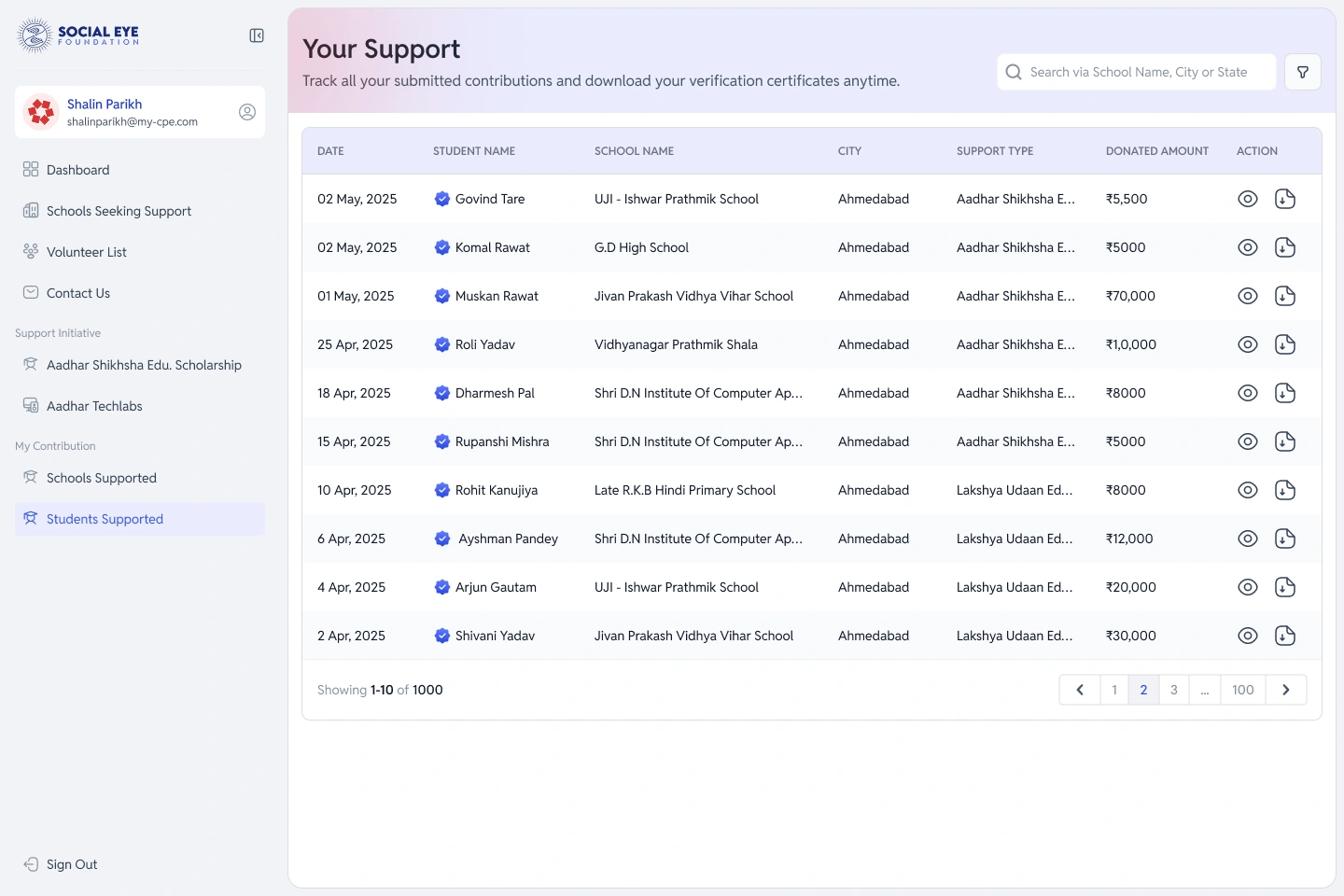Go to next page chevron
The image size is (1344, 896).
(1286, 690)
